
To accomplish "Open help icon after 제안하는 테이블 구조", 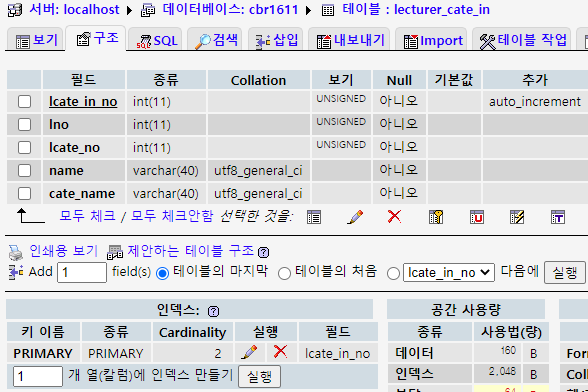I will 263,252.
